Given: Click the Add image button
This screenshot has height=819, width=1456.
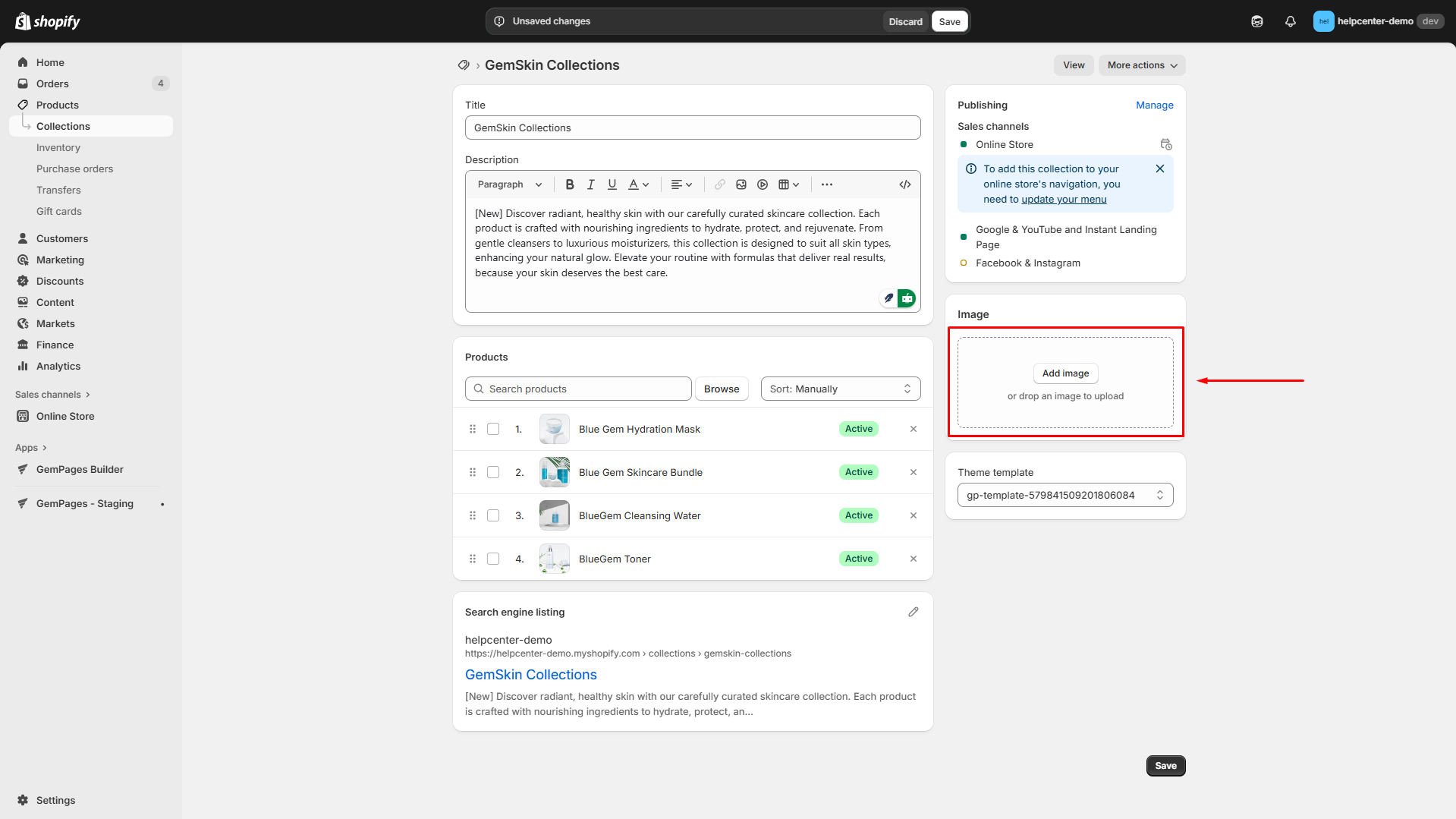Looking at the screenshot, I should (x=1065, y=373).
